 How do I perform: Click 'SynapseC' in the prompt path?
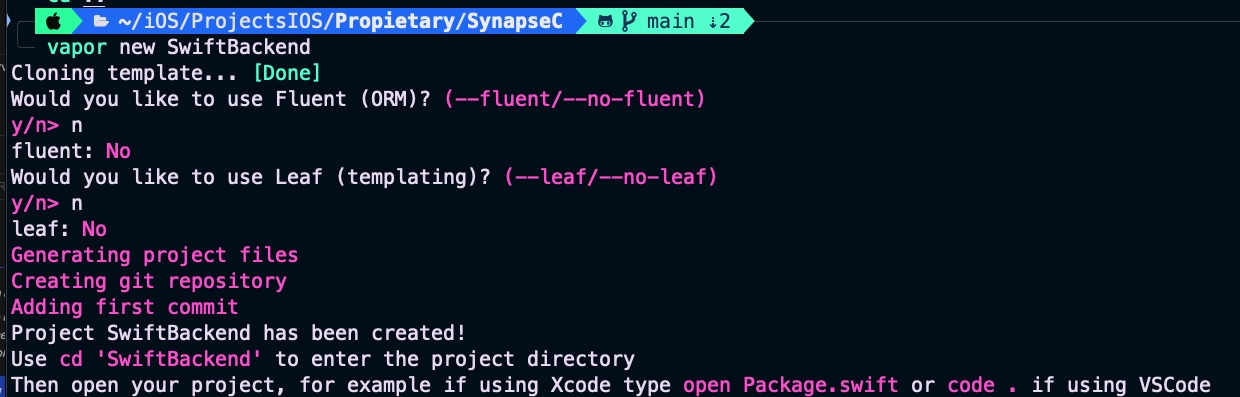point(515,21)
